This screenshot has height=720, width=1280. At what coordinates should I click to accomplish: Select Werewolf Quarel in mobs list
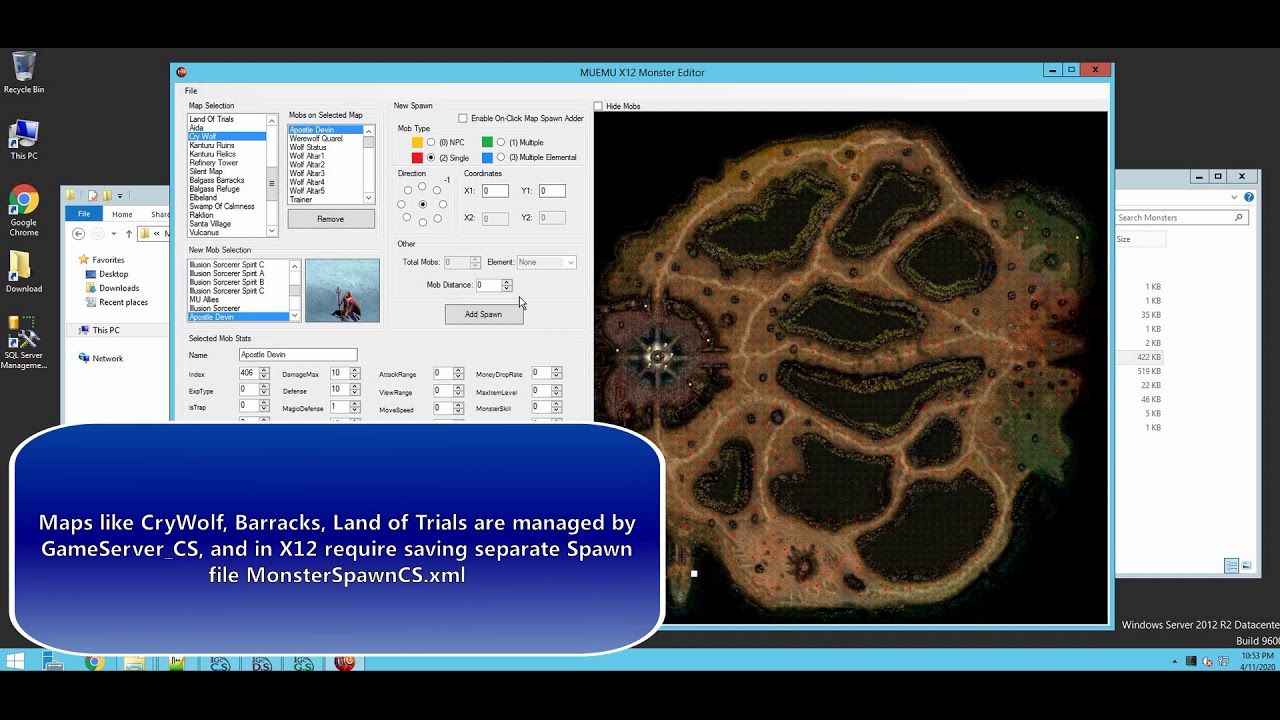click(316, 138)
